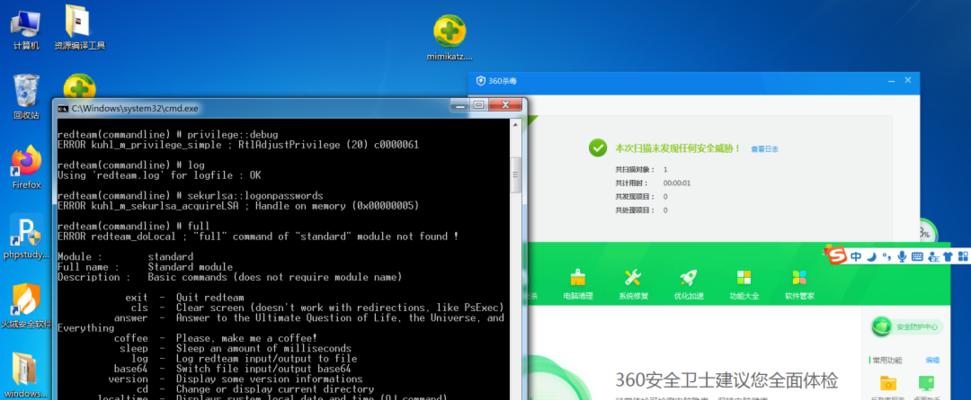This screenshot has width=971, height=400.
Task: Open the 优化加速 tab in 360安全卫士
Action: click(x=689, y=285)
